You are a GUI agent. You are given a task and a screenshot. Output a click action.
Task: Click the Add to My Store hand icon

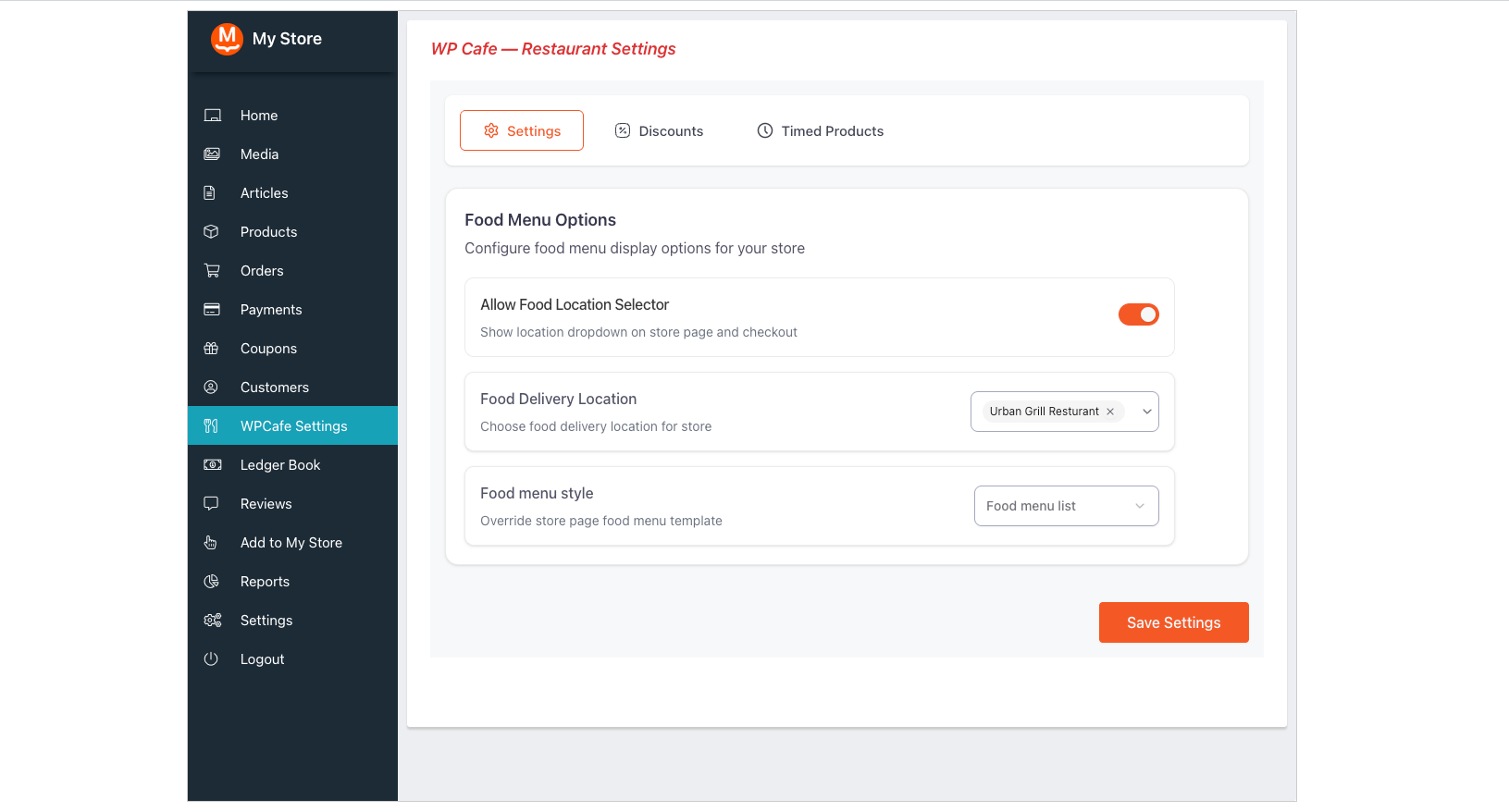211,543
